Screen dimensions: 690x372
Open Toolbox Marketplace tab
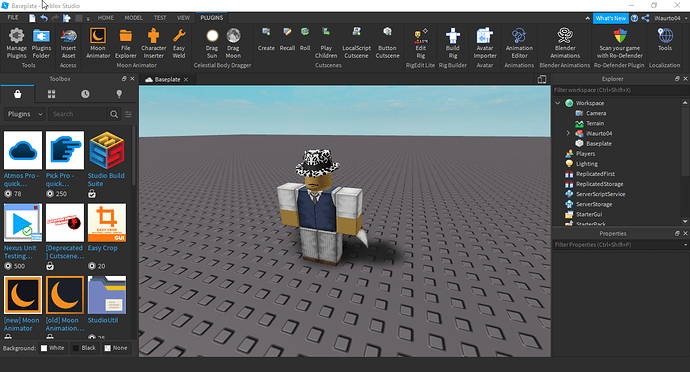18,94
